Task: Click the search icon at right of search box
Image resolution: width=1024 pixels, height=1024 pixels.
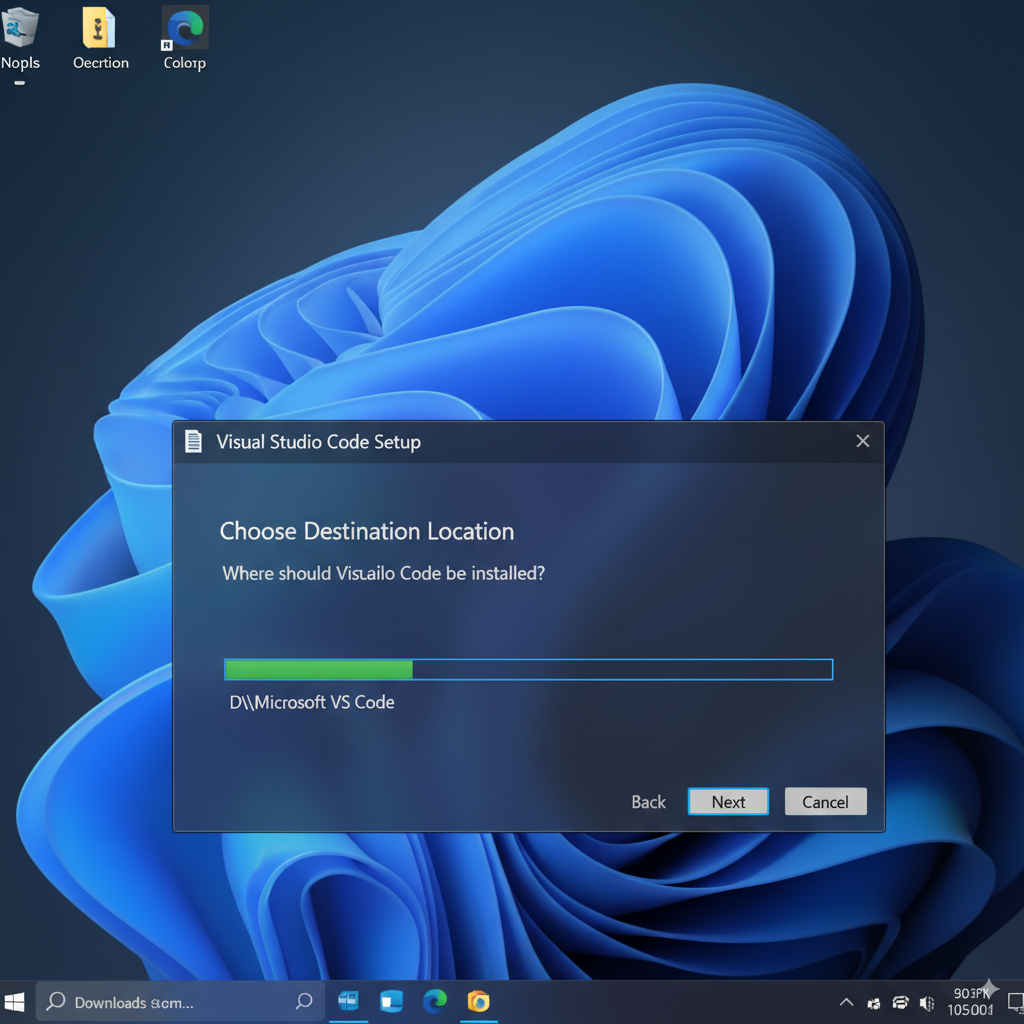Action: pyautogui.click(x=304, y=1001)
